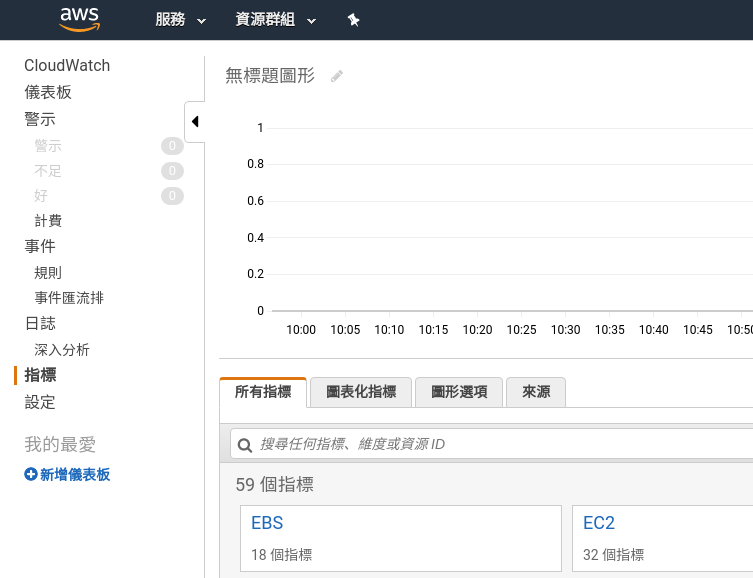Select the 好 alarm state item

pyautogui.click(x=41, y=195)
